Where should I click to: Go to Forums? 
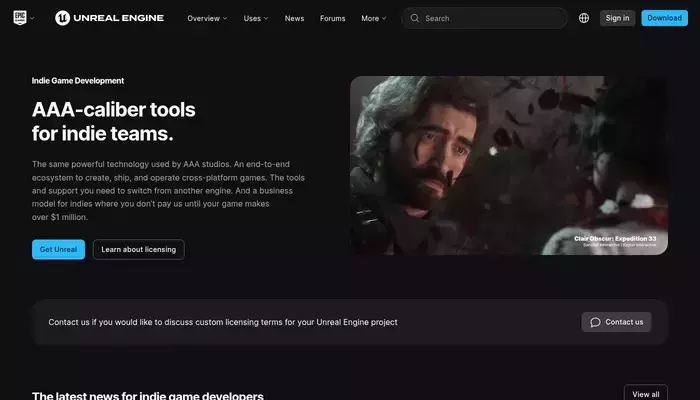point(333,18)
